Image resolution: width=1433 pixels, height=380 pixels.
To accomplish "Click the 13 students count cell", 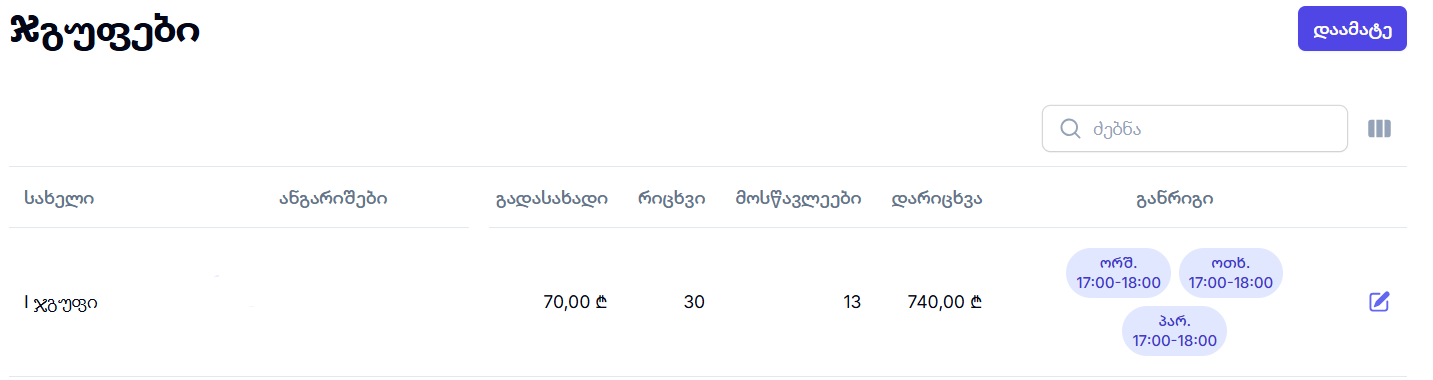I will tap(852, 301).
